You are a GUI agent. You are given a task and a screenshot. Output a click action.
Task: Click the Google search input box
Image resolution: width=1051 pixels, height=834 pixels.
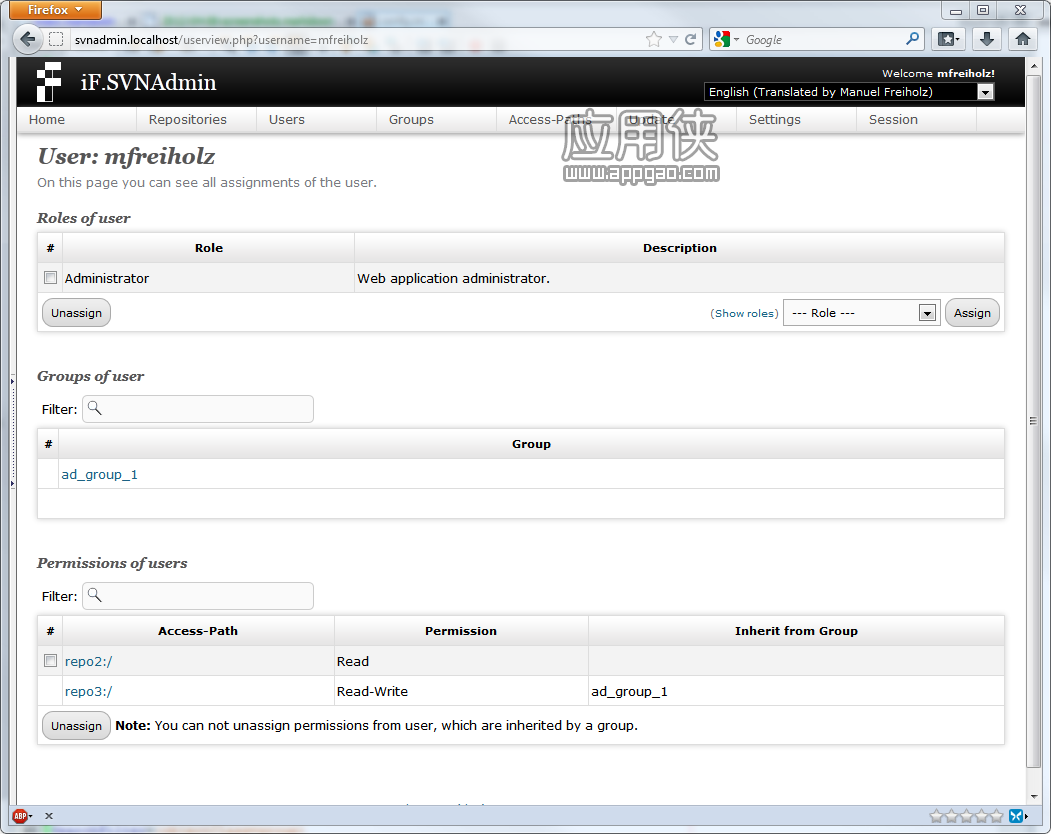pyautogui.click(x=823, y=40)
